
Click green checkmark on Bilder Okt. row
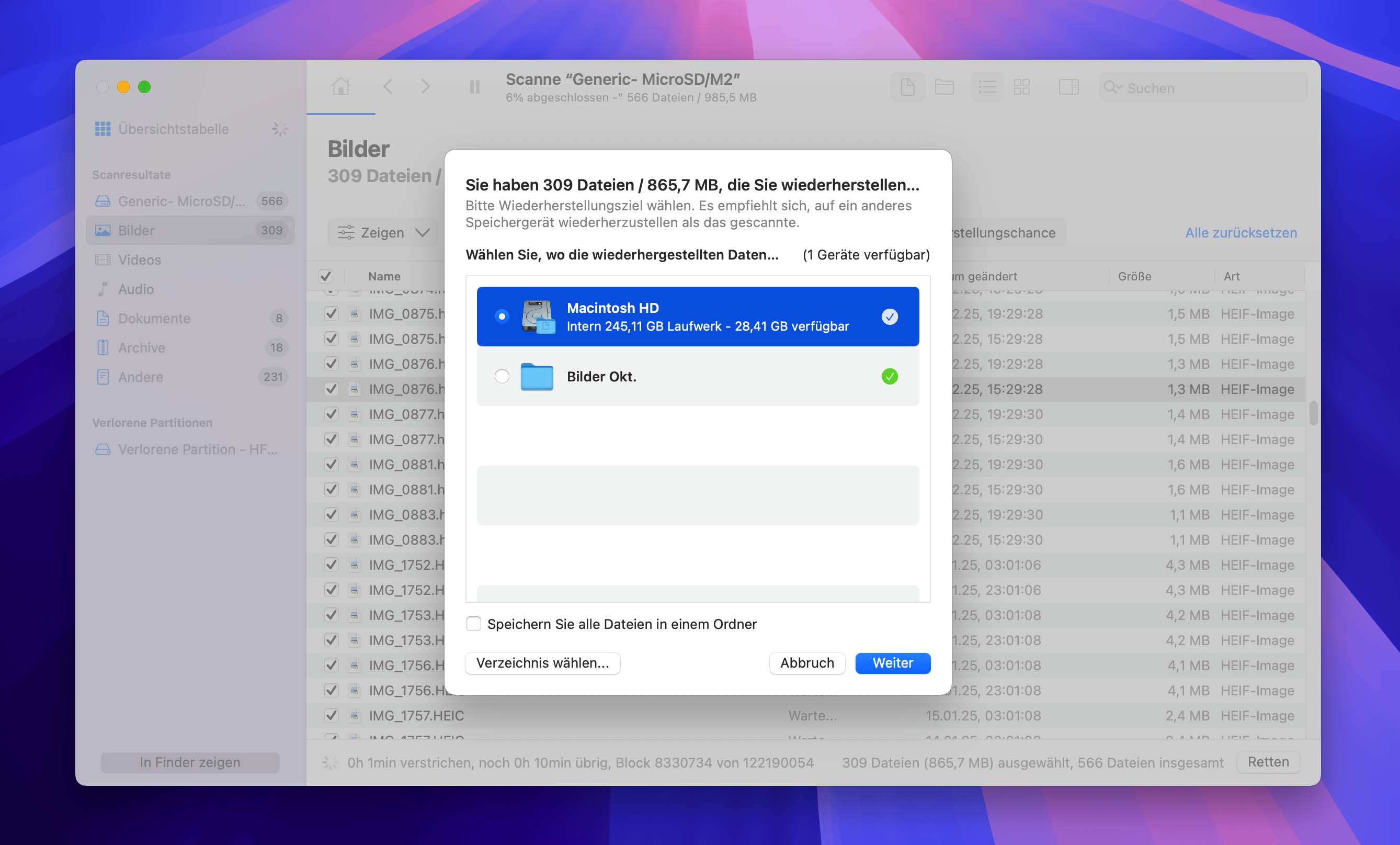tap(890, 376)
